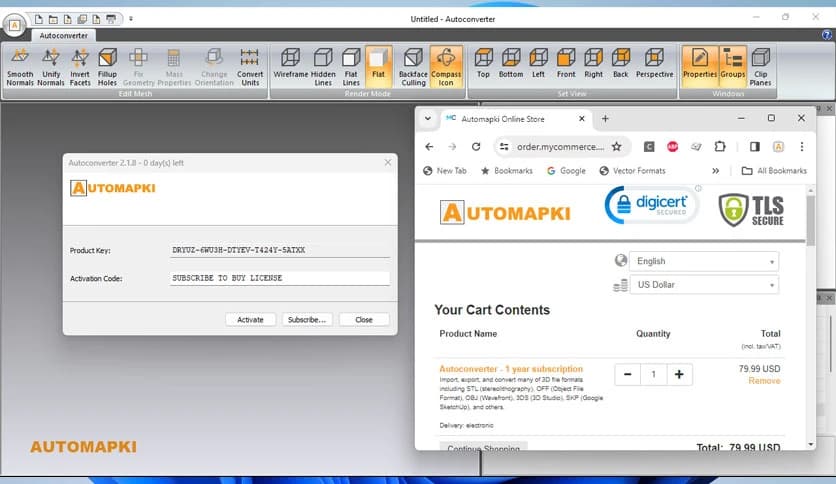The width and height of the screenshot is (836, 484).
Task: Open the New Tab bookmark
Action: (x=445, y=171)
